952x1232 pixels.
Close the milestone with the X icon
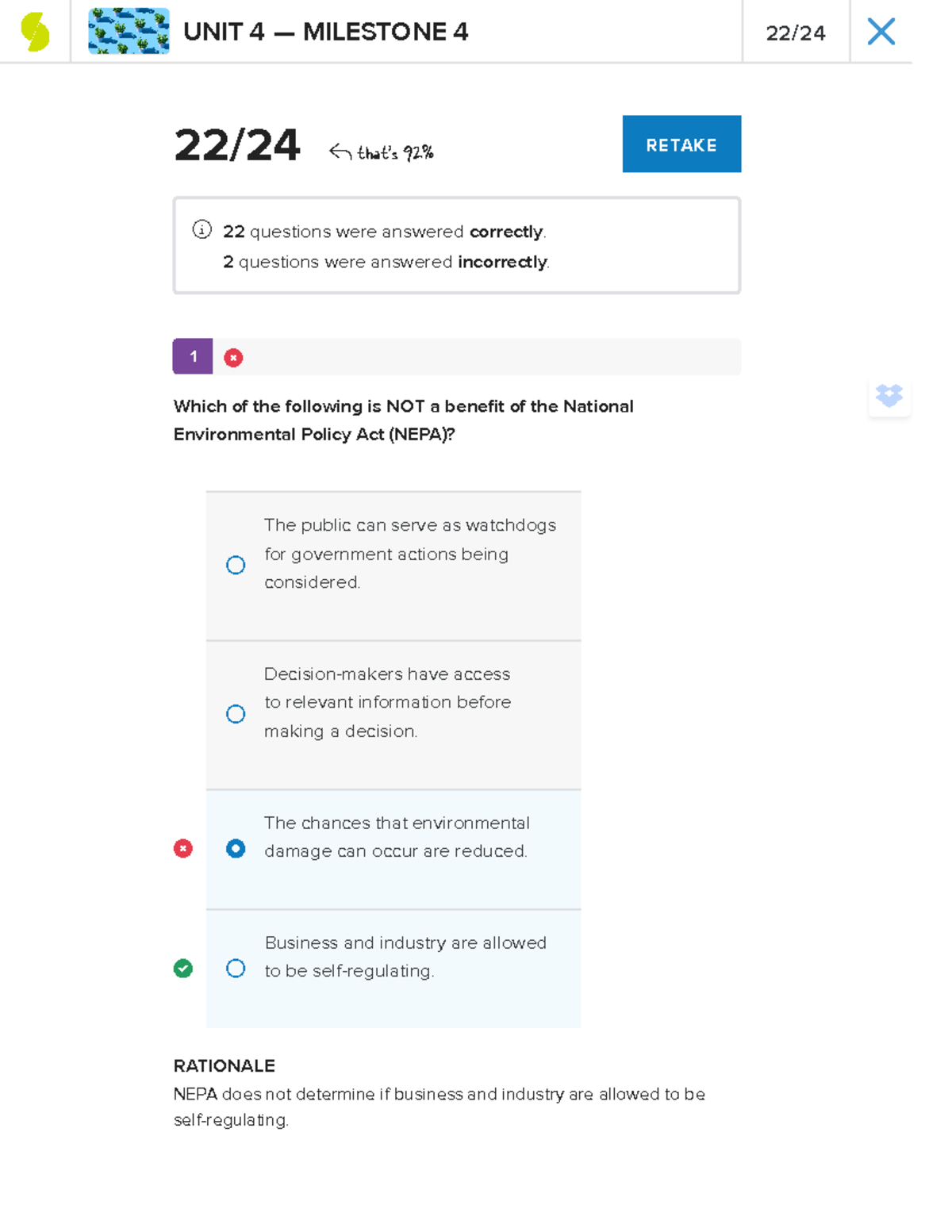click(x=881, y=32)
